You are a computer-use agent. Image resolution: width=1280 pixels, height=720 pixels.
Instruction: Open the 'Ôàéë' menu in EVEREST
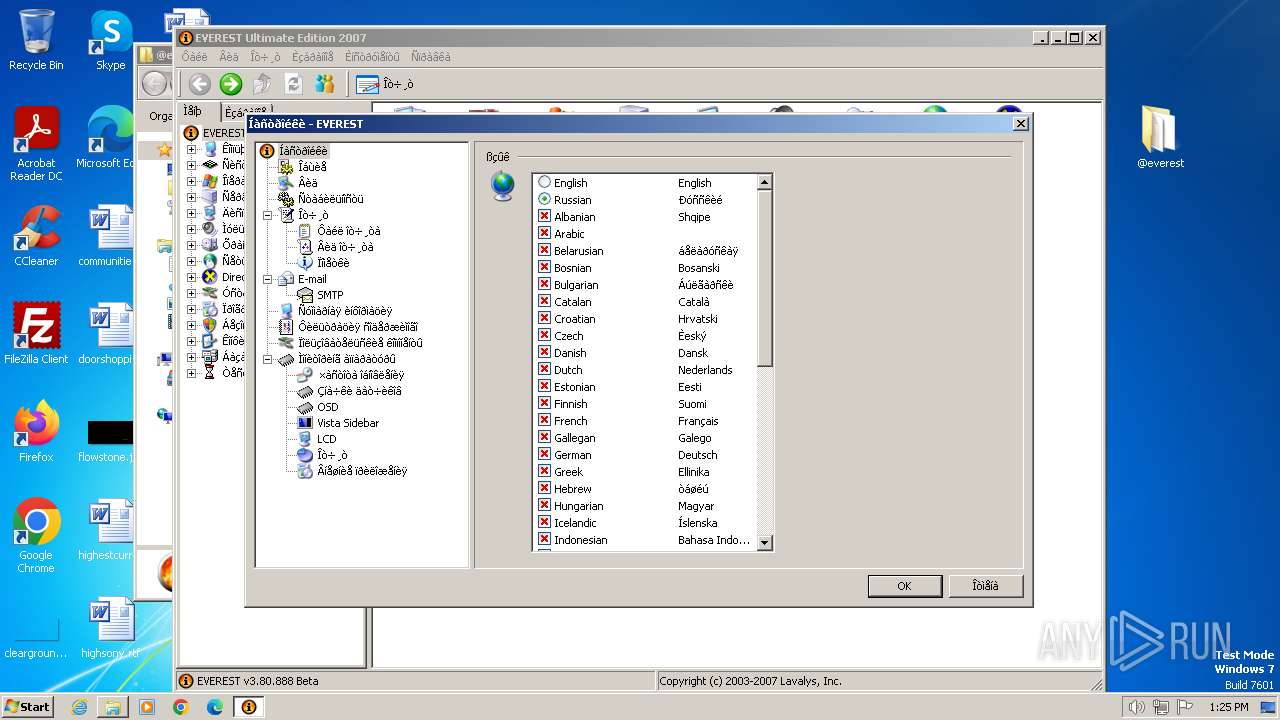click(194, 57)
